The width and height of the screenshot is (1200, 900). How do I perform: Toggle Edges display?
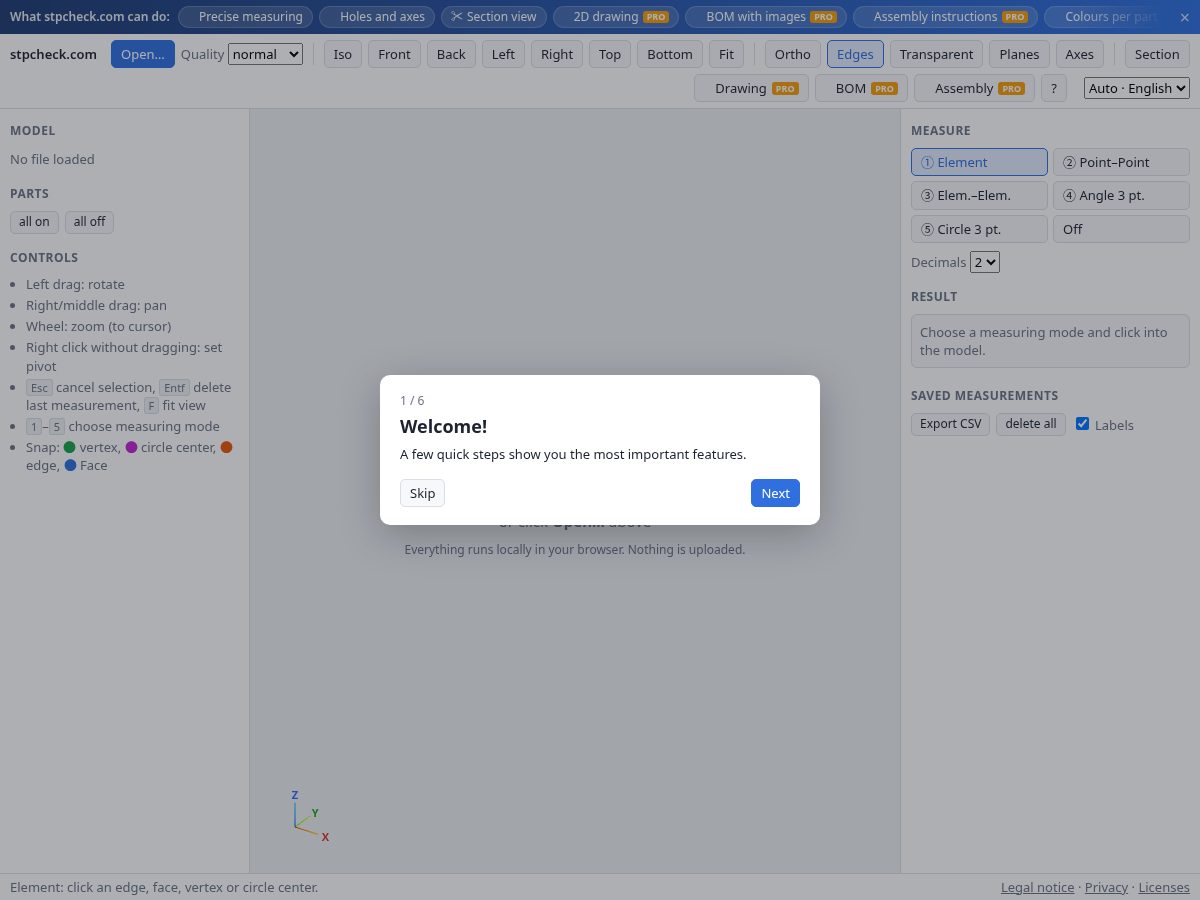pos(855,54)
